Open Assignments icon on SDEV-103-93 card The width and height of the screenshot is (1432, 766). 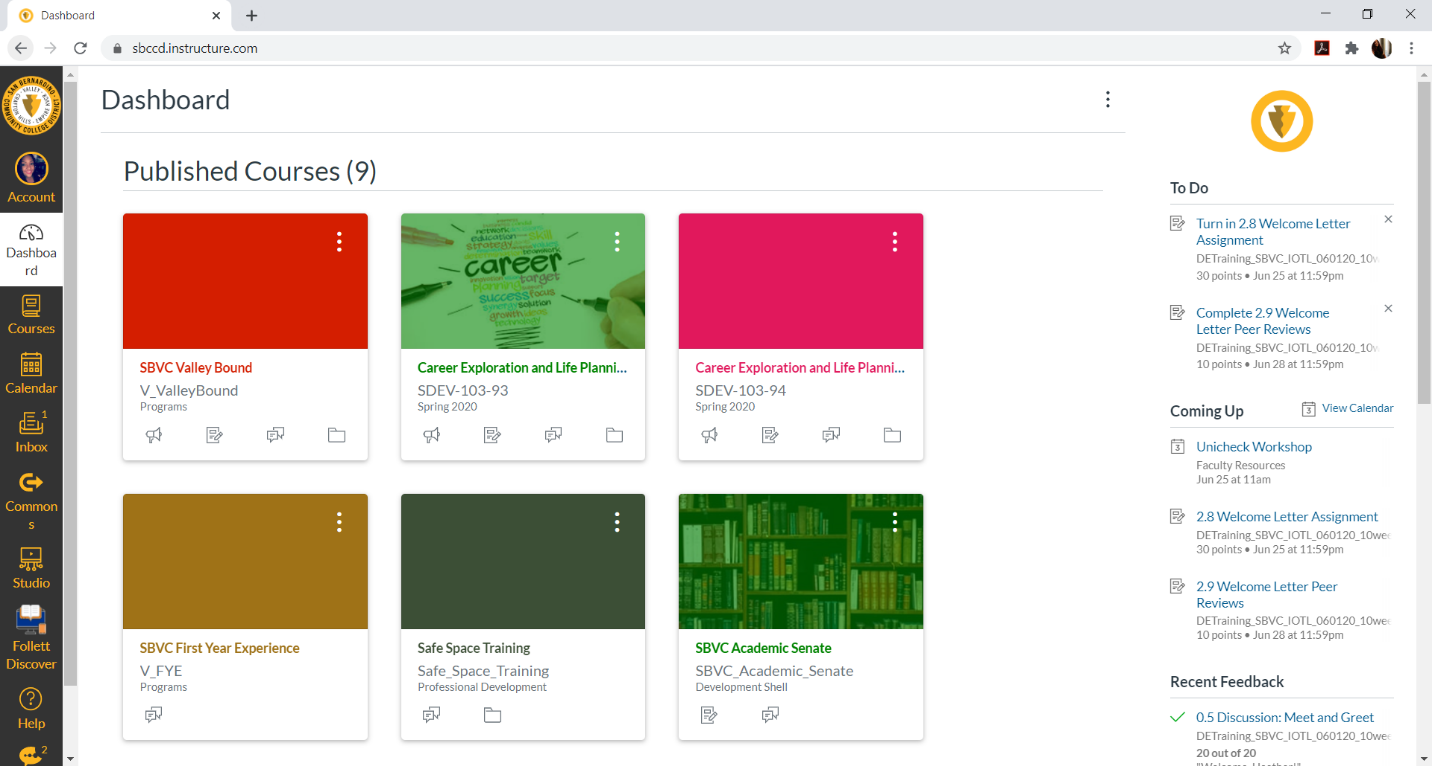click(x=492, y=435)
